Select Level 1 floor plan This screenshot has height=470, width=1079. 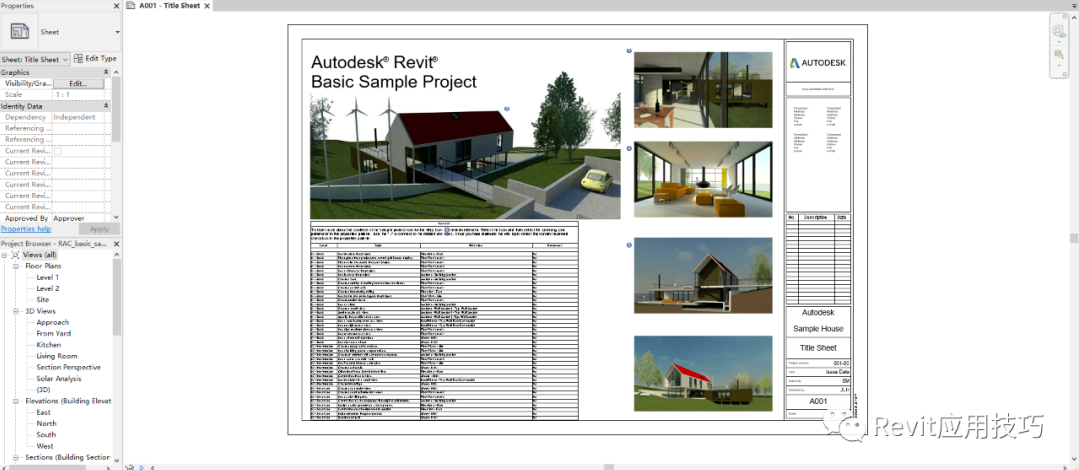[x=47, y=277]
